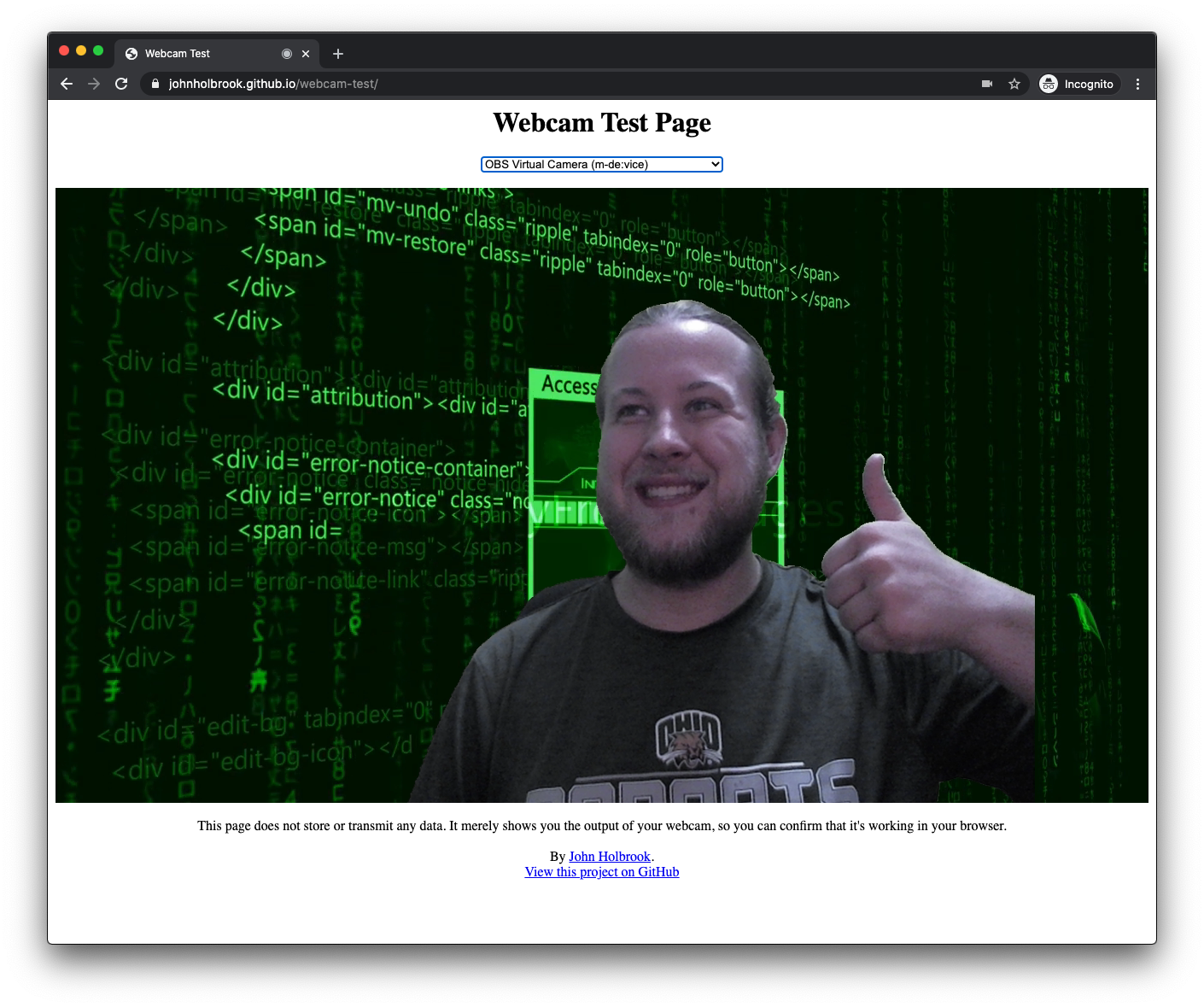Viewport: 1204px width, 1007px height.
Task: Open the John Holbrook link
Action: pyautogui.click(x=609, y=856)
